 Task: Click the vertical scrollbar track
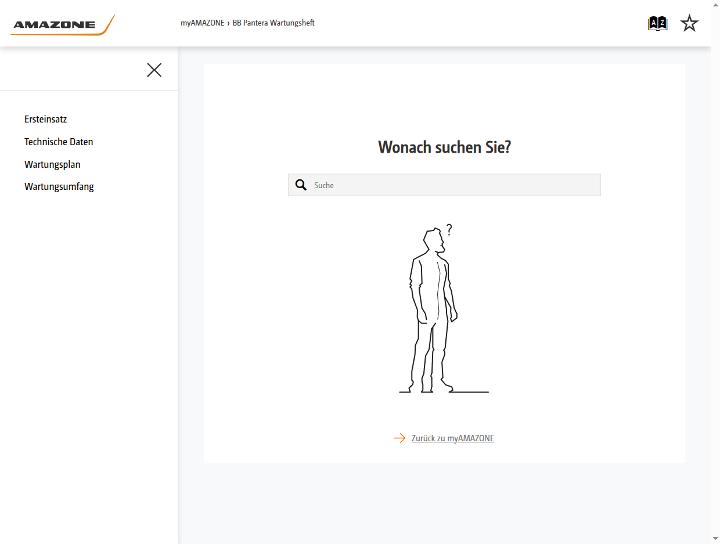tap(716, 271)
